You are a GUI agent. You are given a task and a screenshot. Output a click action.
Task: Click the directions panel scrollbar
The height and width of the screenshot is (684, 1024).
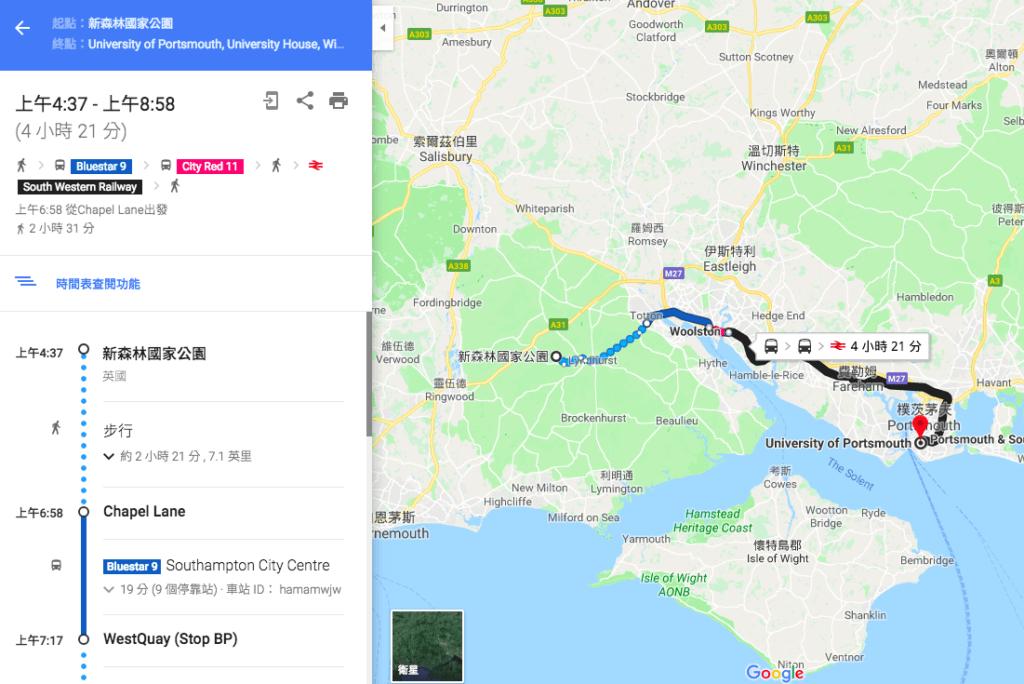[369, 374]
